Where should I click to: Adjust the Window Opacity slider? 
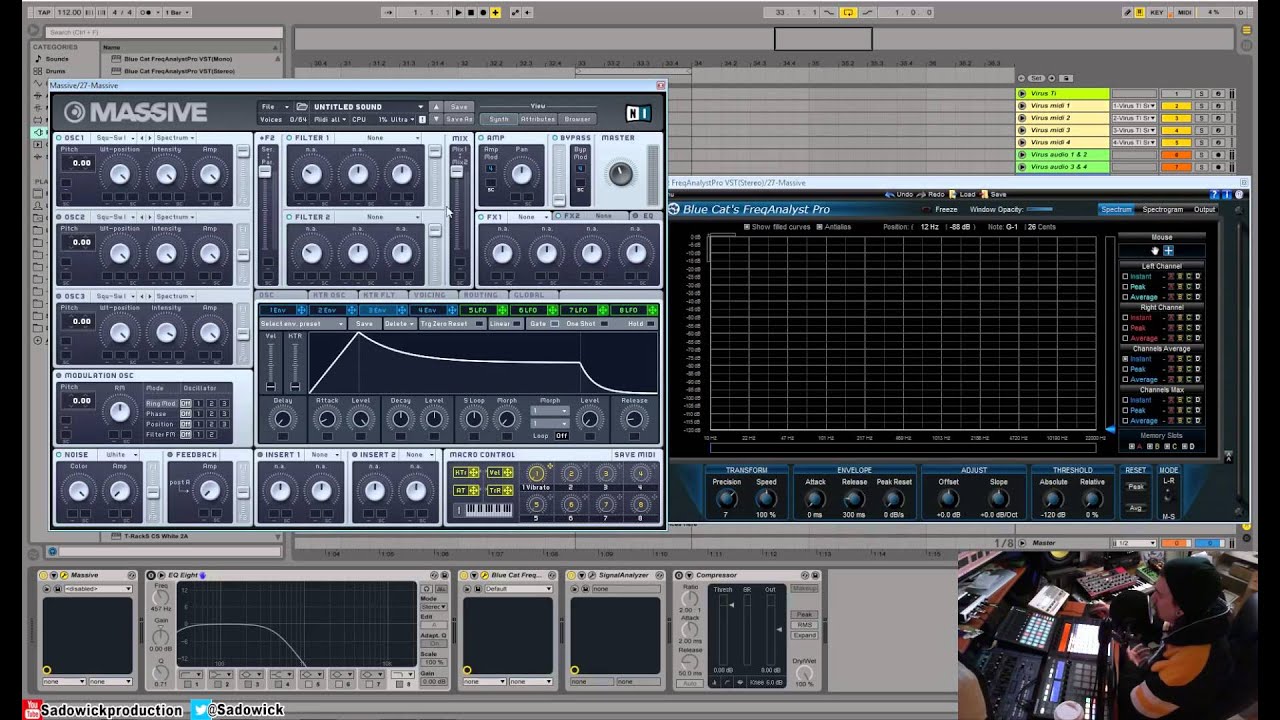click(1040, 210)
